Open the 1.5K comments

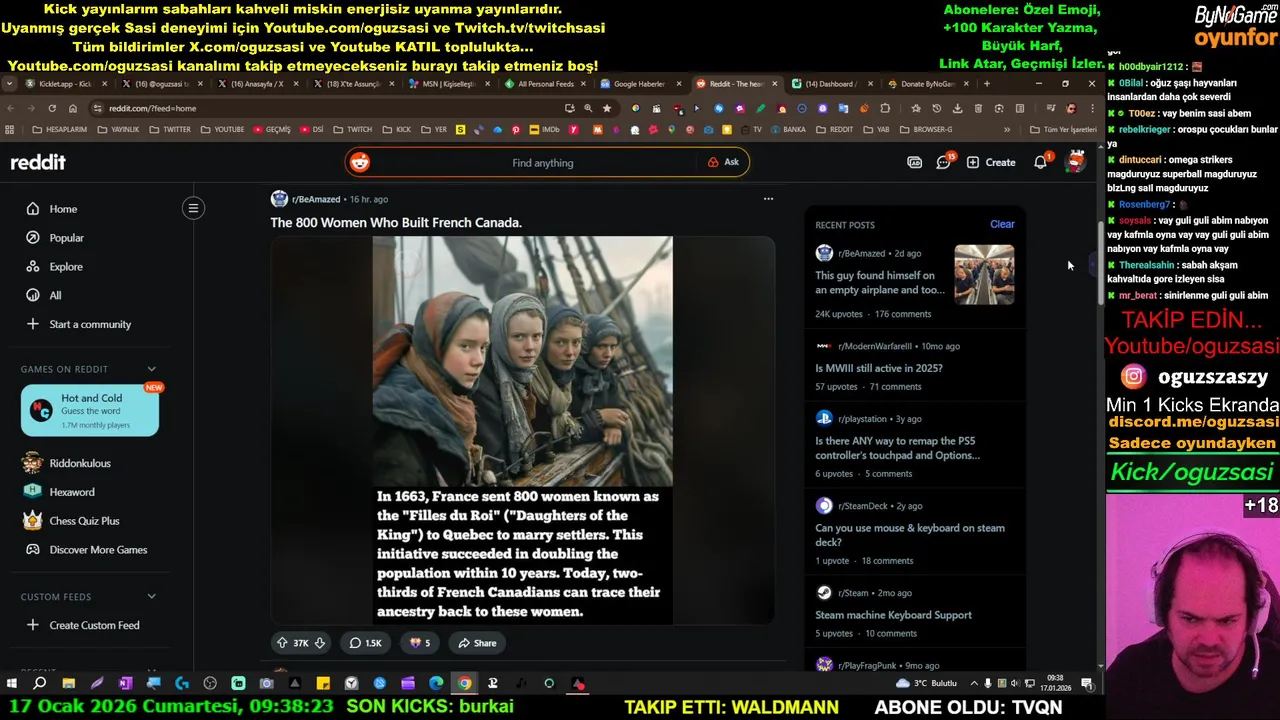(x=365, y=643)
